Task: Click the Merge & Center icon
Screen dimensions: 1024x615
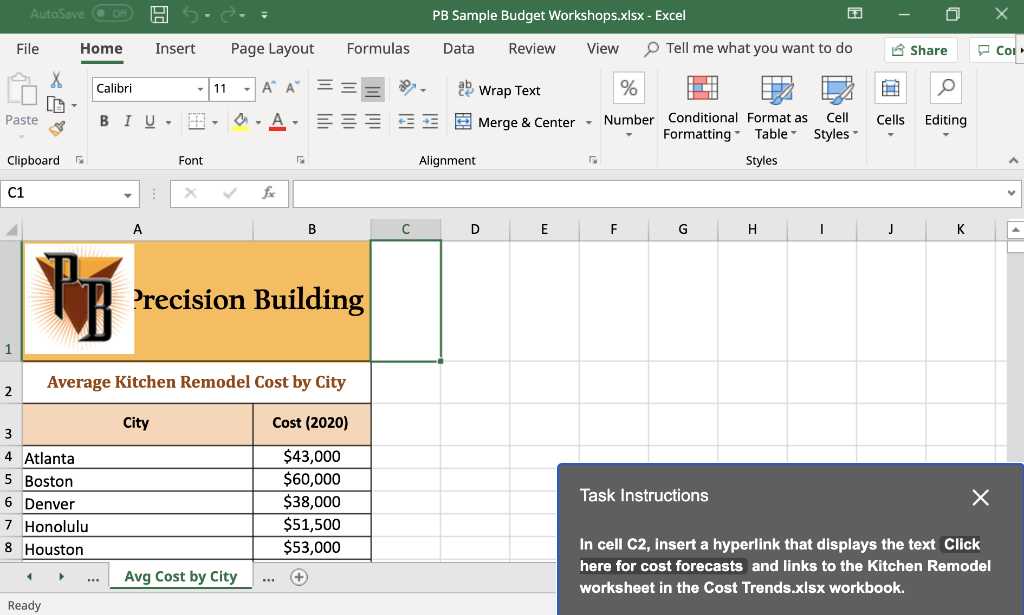Action: pyautogui.click(x=464, y=122)
